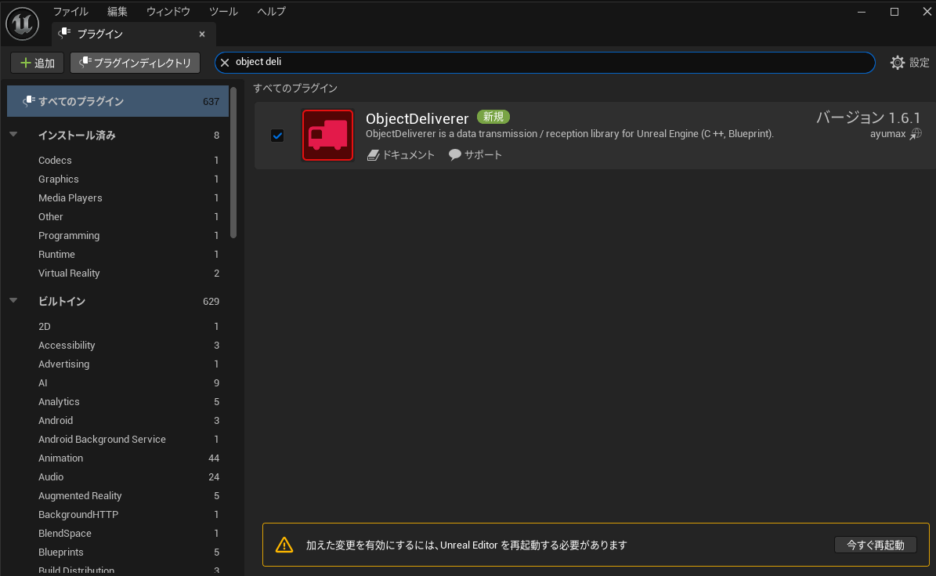The image size is (936, 576).
Task: Select the Virtual Reality category
Action: click(x=69, y=273)
